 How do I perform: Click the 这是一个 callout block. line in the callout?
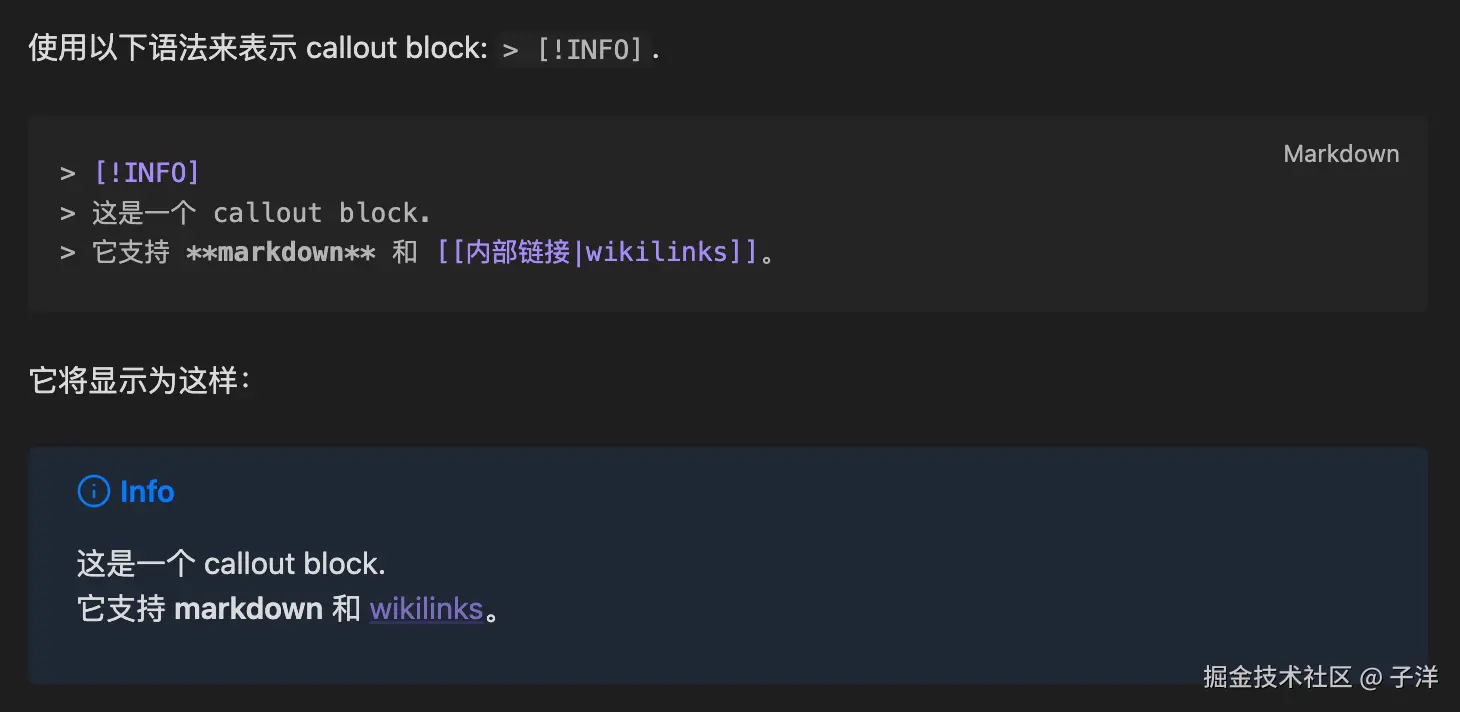(x=231, y=564)
